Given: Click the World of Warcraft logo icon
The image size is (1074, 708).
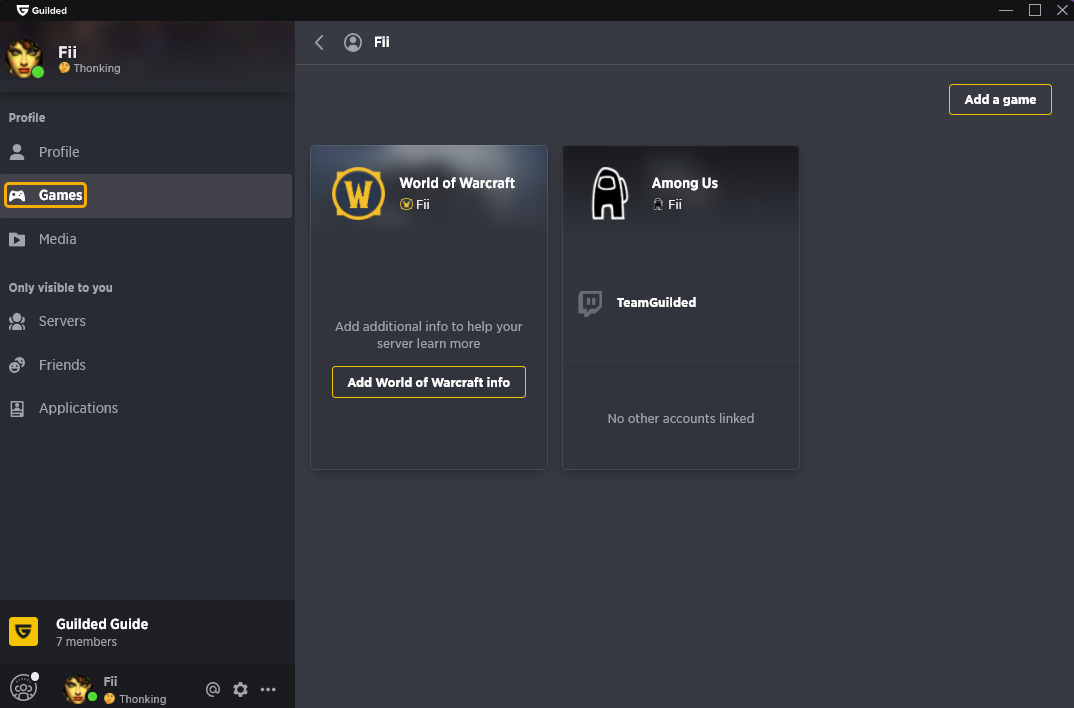Looking at the screenshot, I should click(x=358, y=194).
